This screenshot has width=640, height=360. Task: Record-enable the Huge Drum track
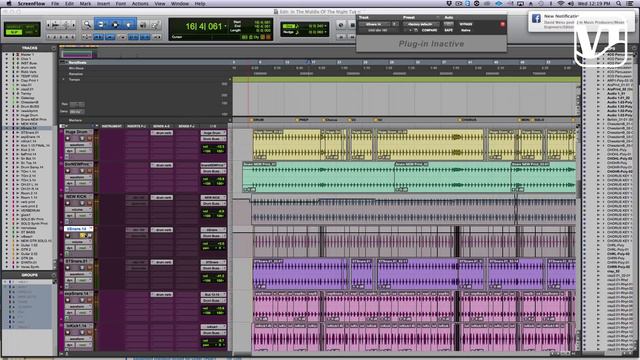[68, 139]
